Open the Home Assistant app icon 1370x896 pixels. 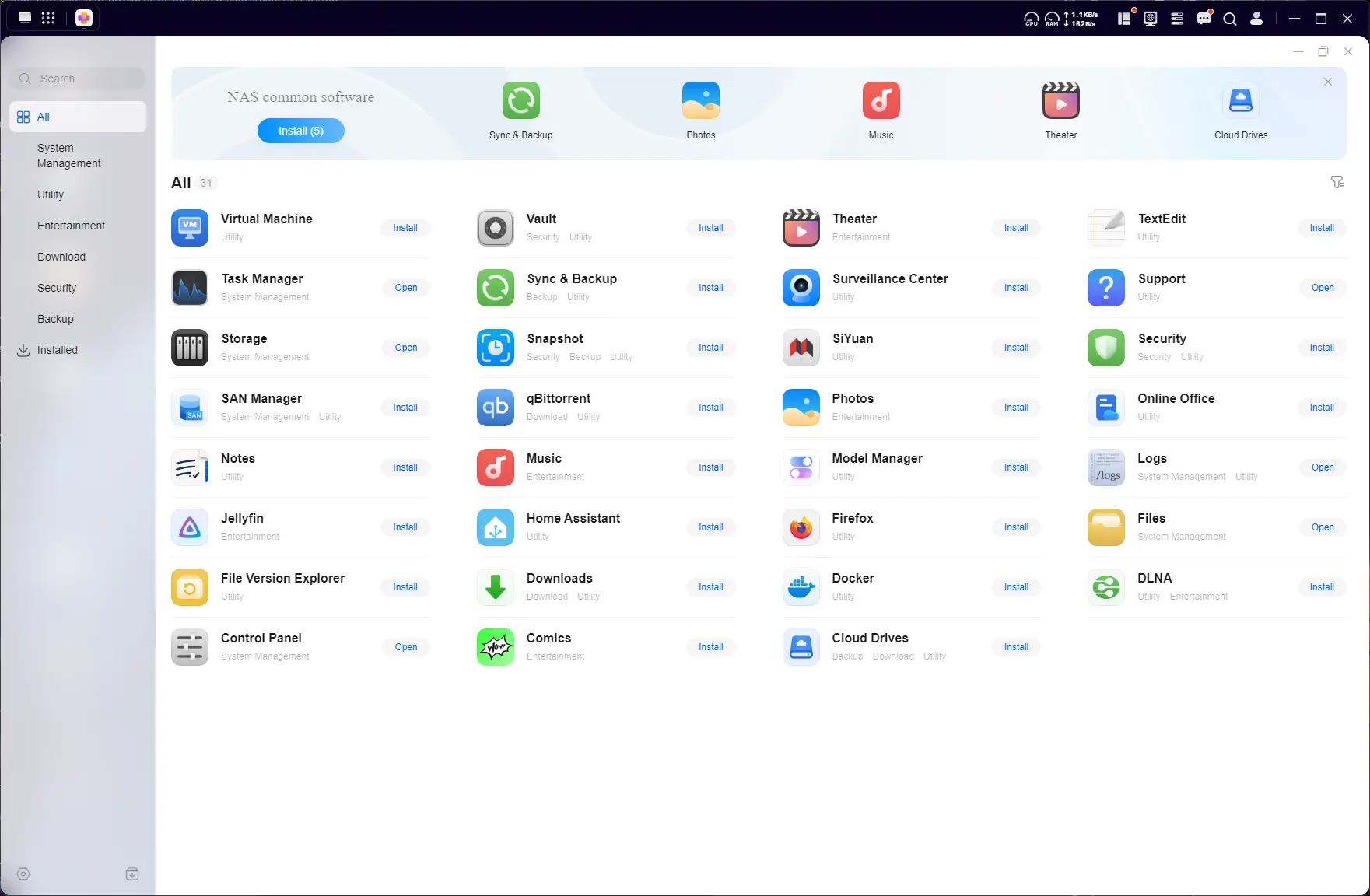(496, 527)
